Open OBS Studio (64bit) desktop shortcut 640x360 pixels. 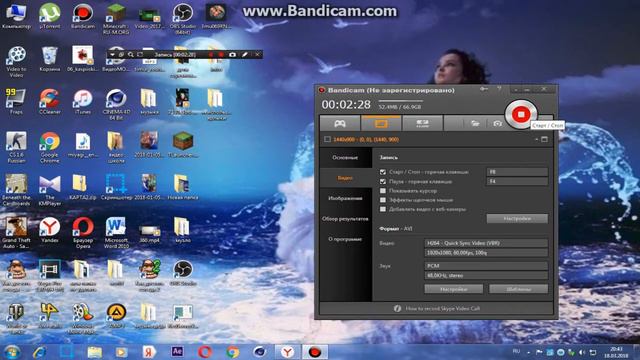tap(182, 18)
